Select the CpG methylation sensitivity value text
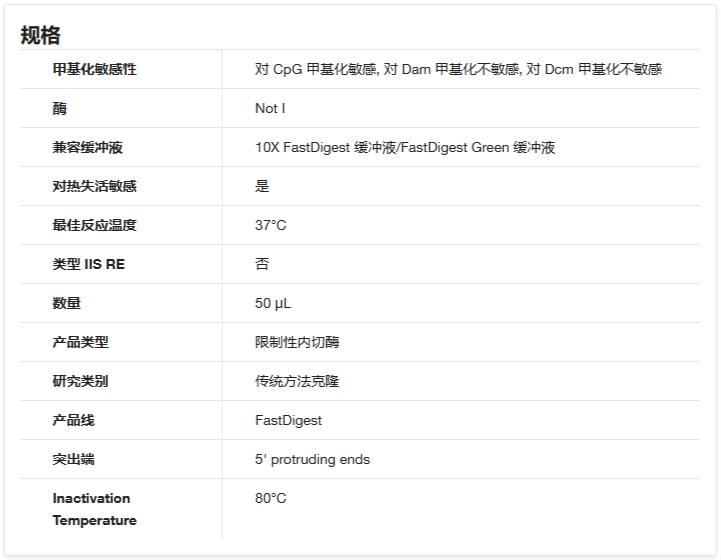Viewport: 721px width, 560px height. pos(458,69)
